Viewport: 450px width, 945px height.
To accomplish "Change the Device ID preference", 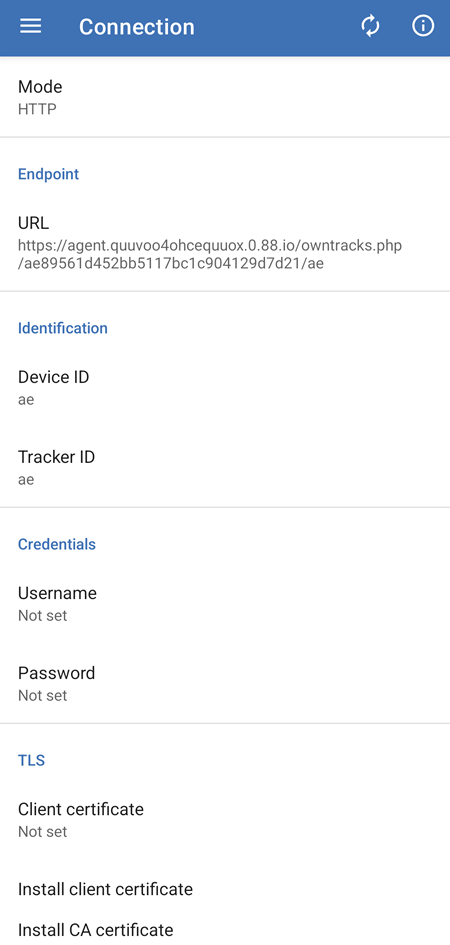I will click(225, 388).
